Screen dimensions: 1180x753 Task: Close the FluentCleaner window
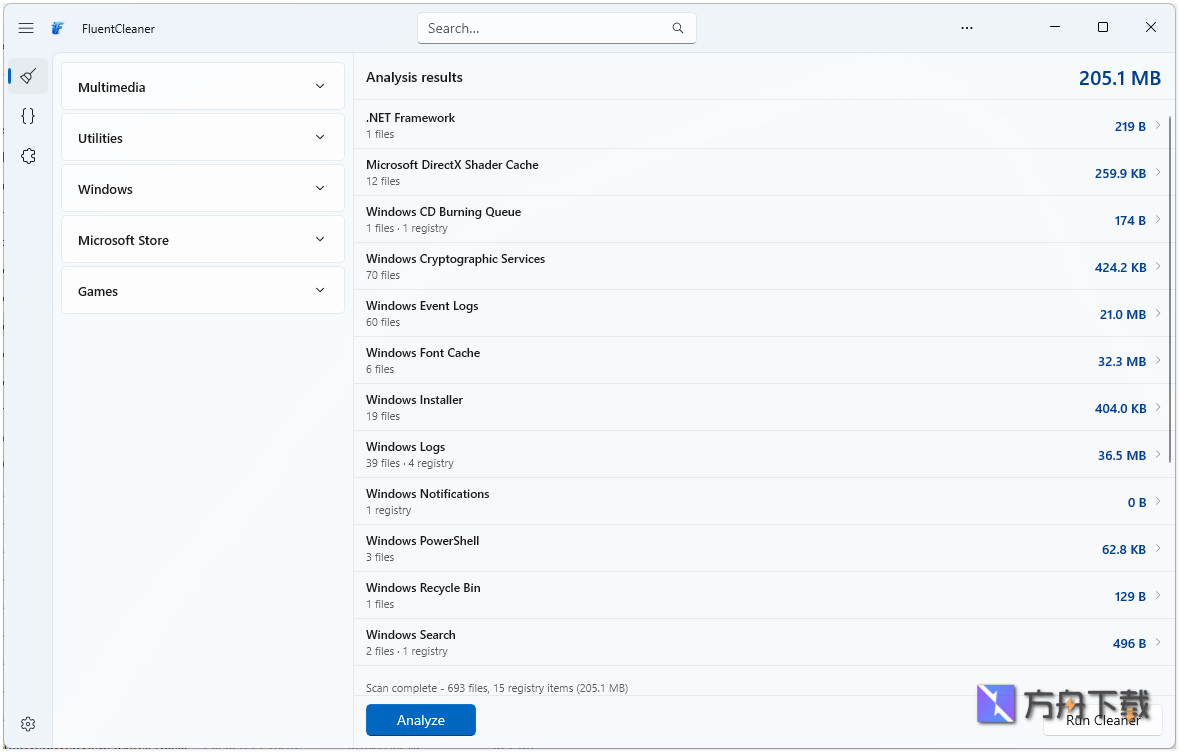tap(1151, 27)
